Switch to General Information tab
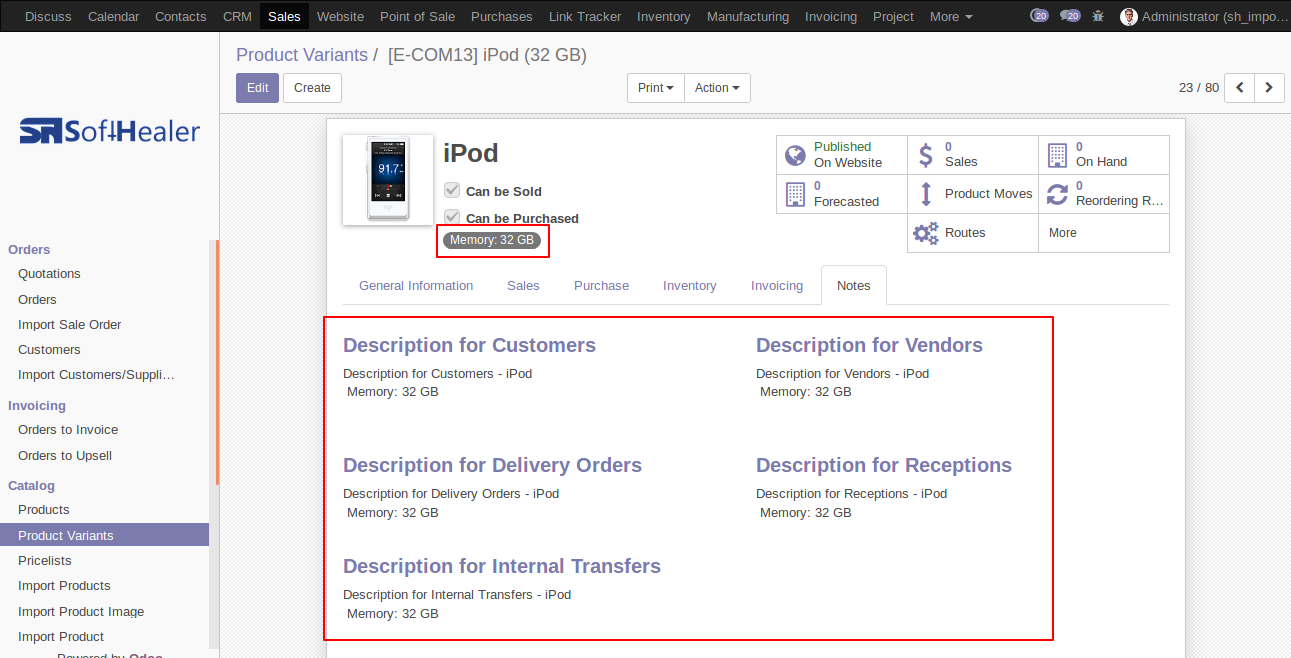1291x658 pixels. pyautogui.click(x=416, y=285)
